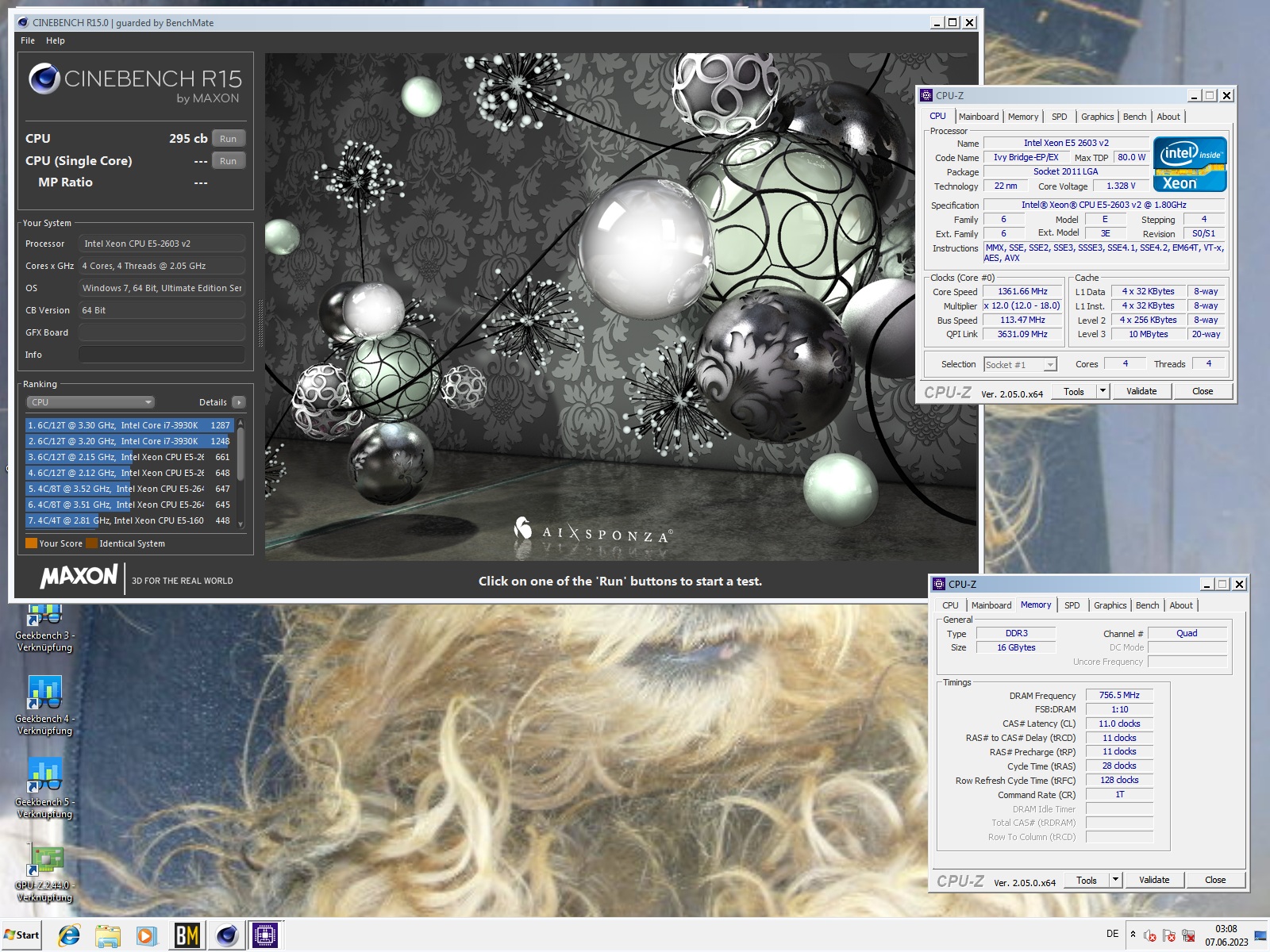Click the lower CPU-Z title bar icon
Viewport: 1270px width, 952px height.
tap(939, 584)
